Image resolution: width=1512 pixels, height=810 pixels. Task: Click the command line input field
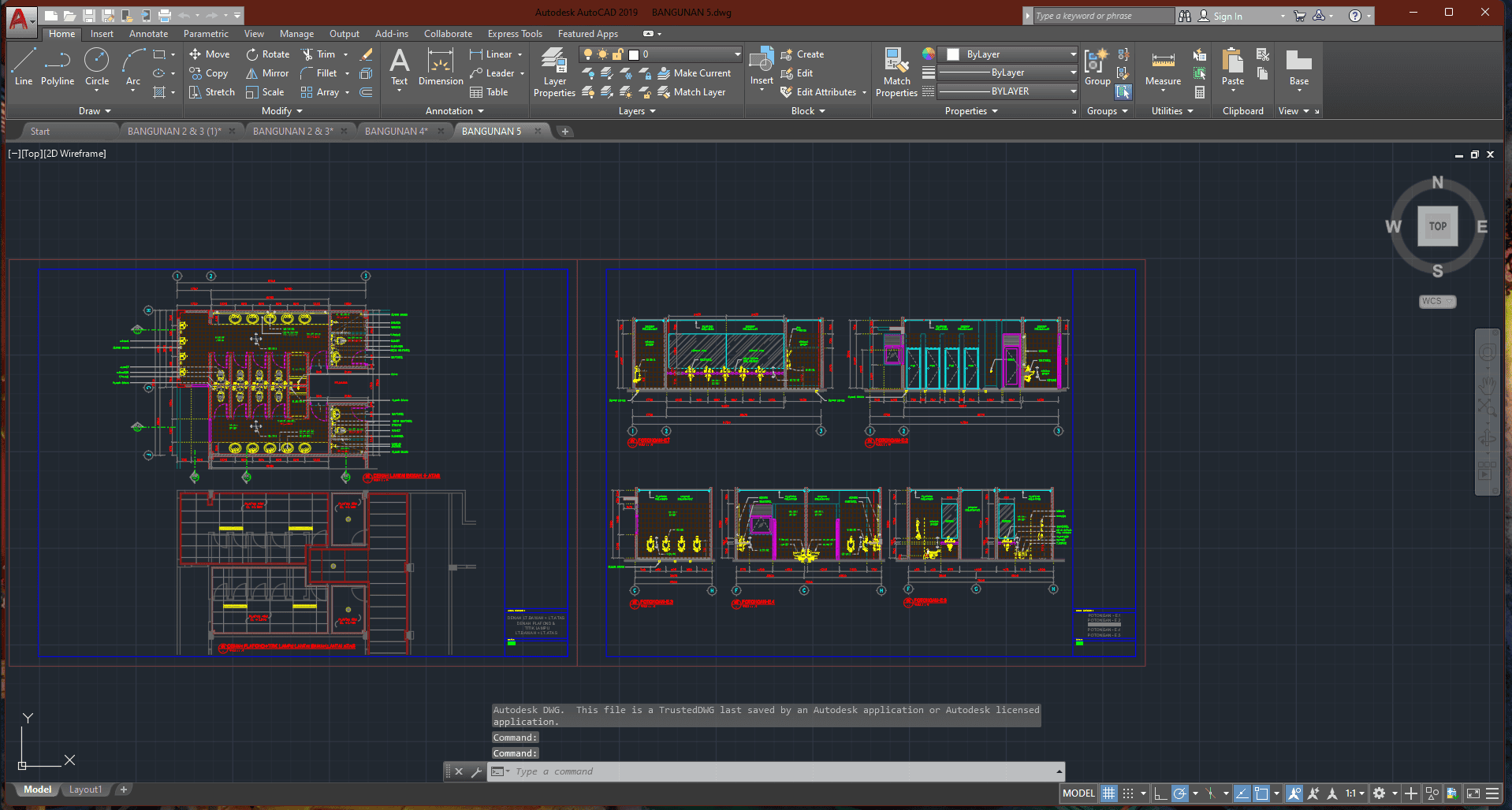pyautogui.click(x=780, y=771)
